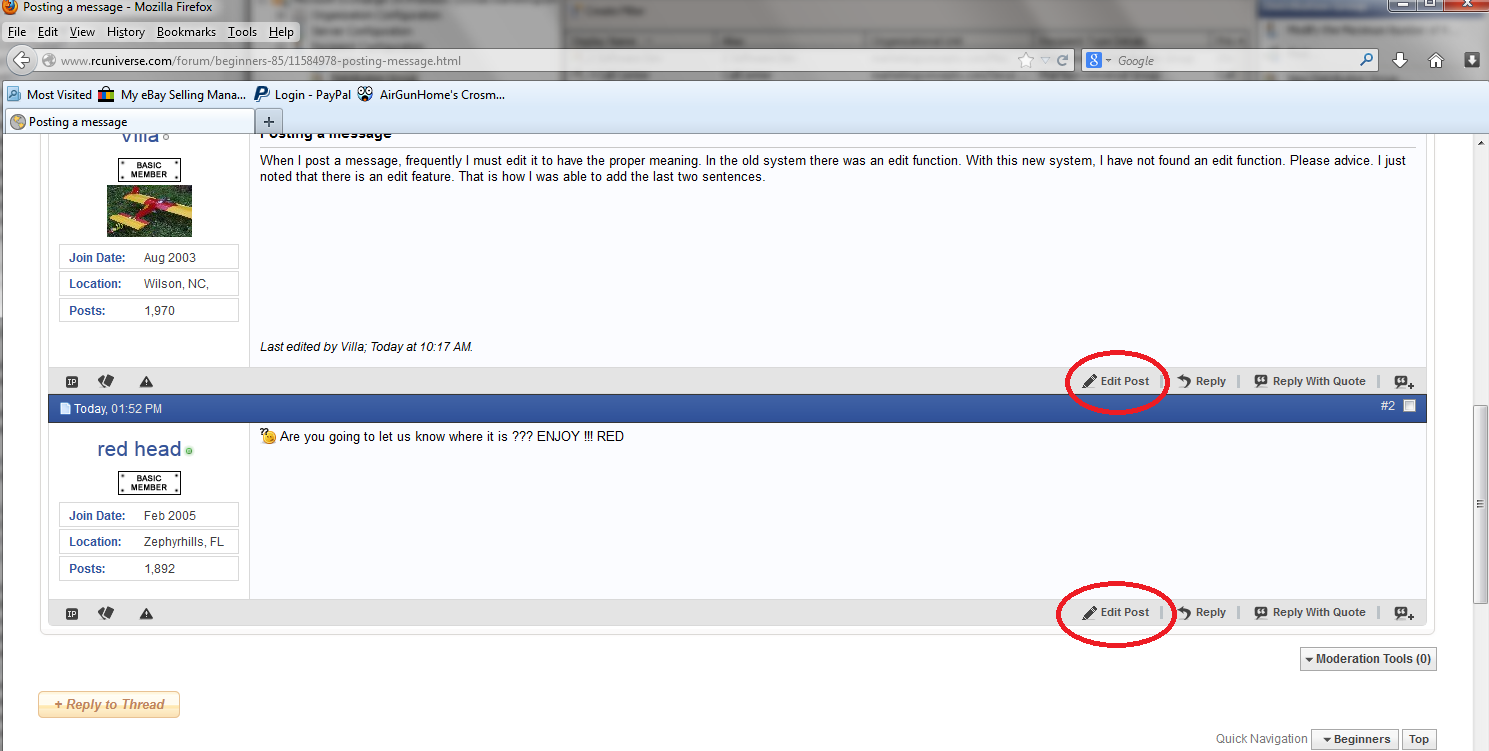This screenshot has height=751, width=1489.
Task: Go back using the browser back arrow
Action: (21, 60)
